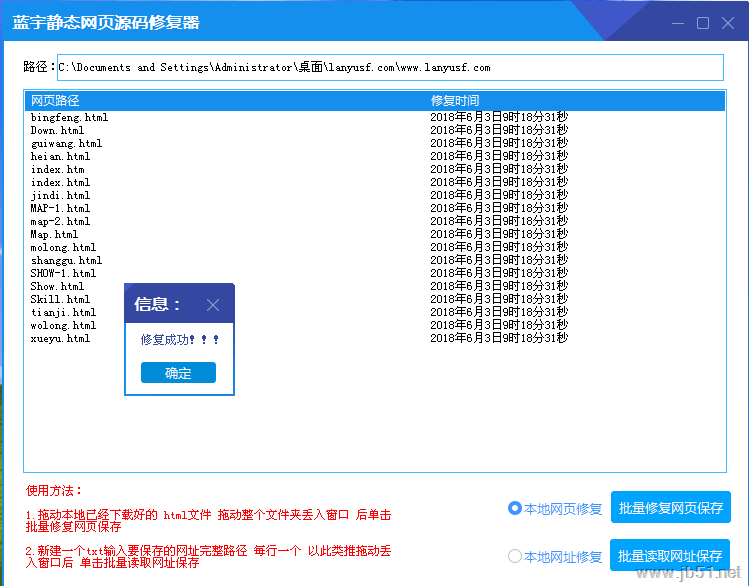Click the 批量修复网页保存 button
The height and width of the screenshot is (586, 749).
pyautogui.click(x=670, y=508)
